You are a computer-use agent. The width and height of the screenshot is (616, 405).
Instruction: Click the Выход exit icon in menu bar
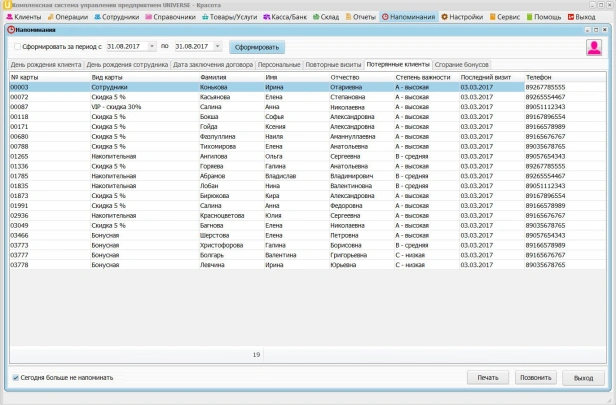pyautogui.click(x=571, y=17)
